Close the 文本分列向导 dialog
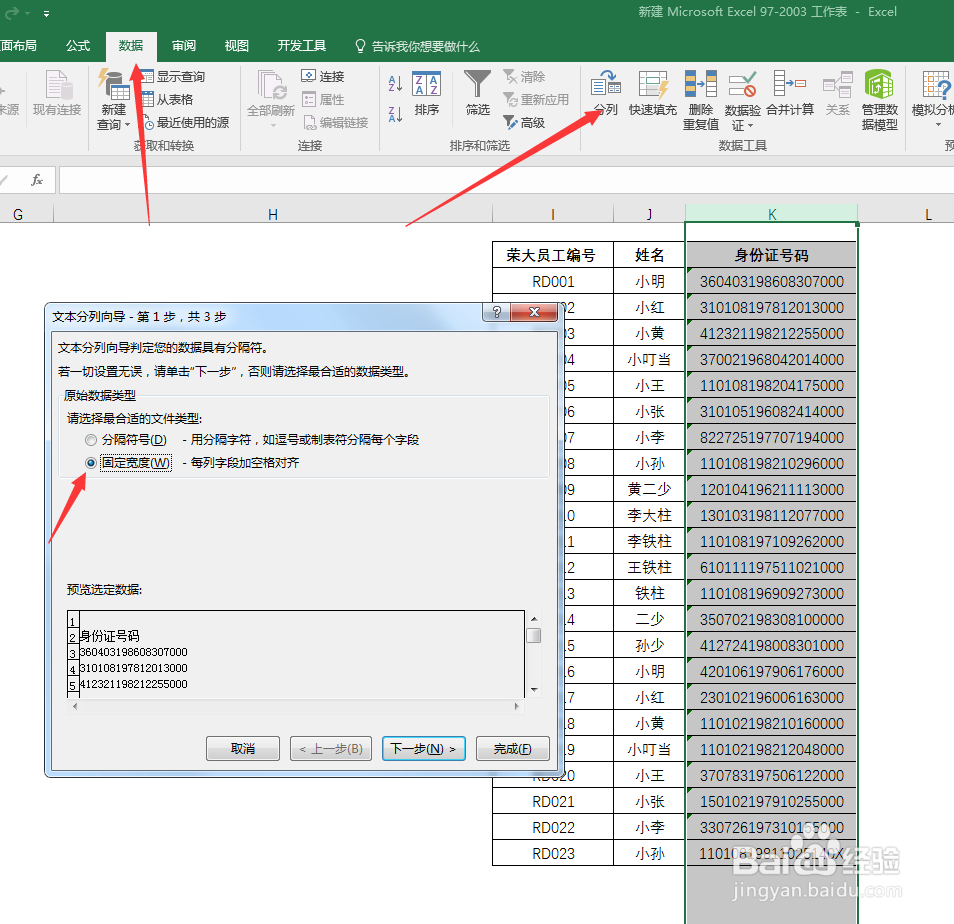954x924 pixels. coord(534,312)
